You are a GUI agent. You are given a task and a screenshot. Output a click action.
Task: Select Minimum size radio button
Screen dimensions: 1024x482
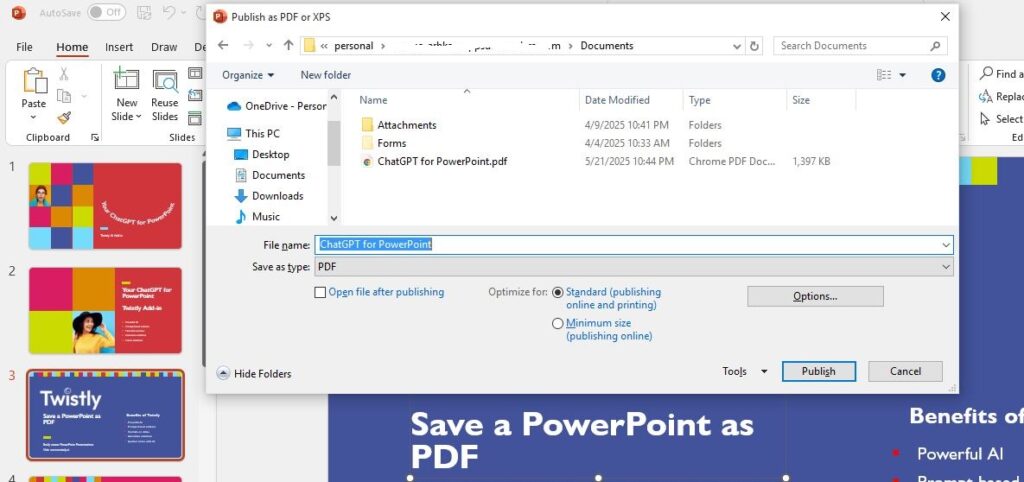tap(557, 323)
